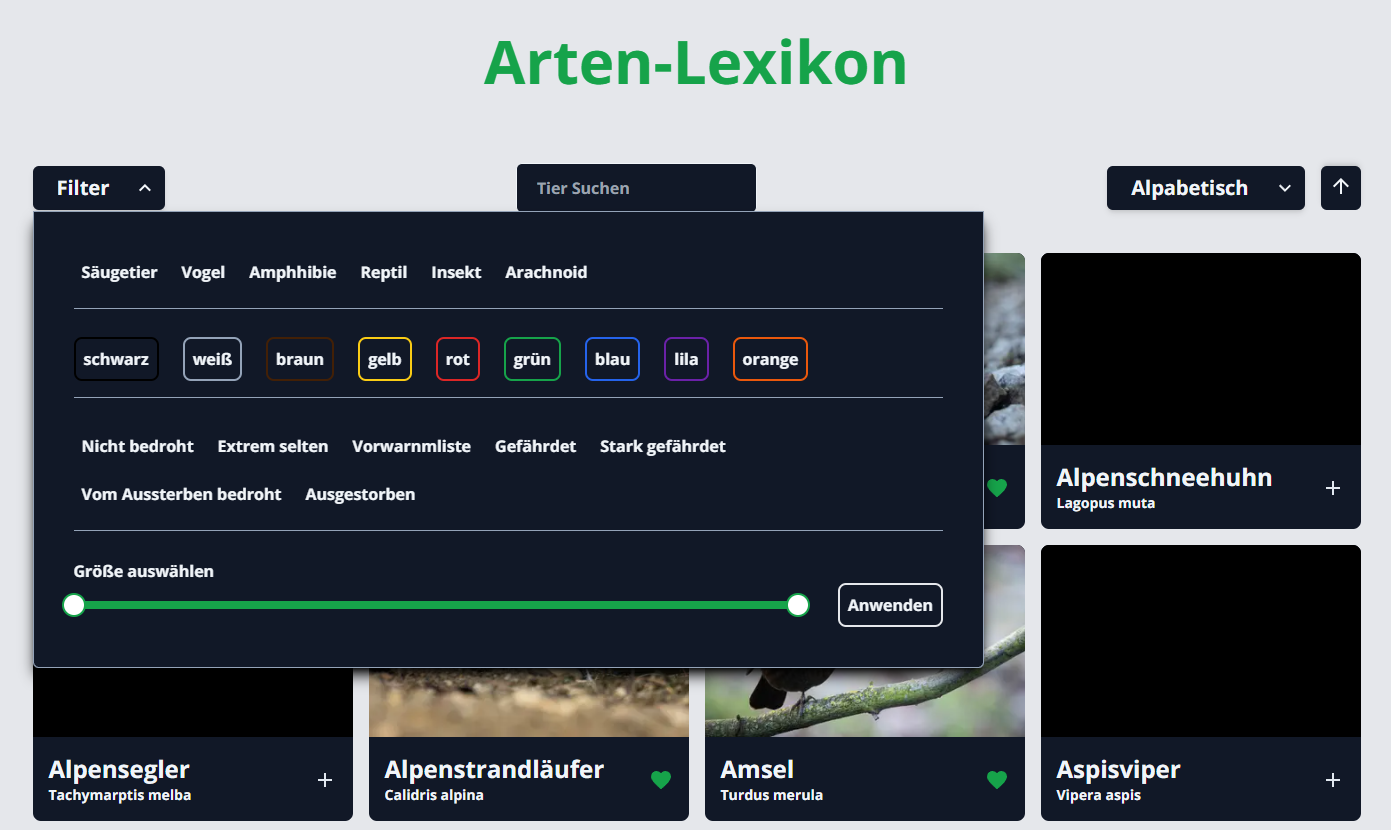Click the plus icon on Aspisviper card

point(1332,780)
